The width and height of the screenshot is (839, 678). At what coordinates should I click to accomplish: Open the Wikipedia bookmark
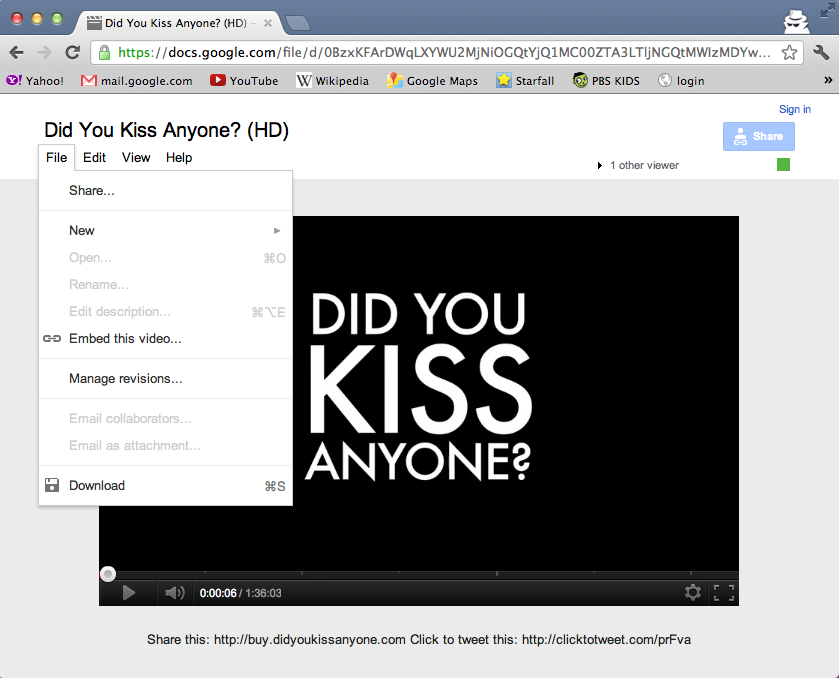tap(332, 81)
